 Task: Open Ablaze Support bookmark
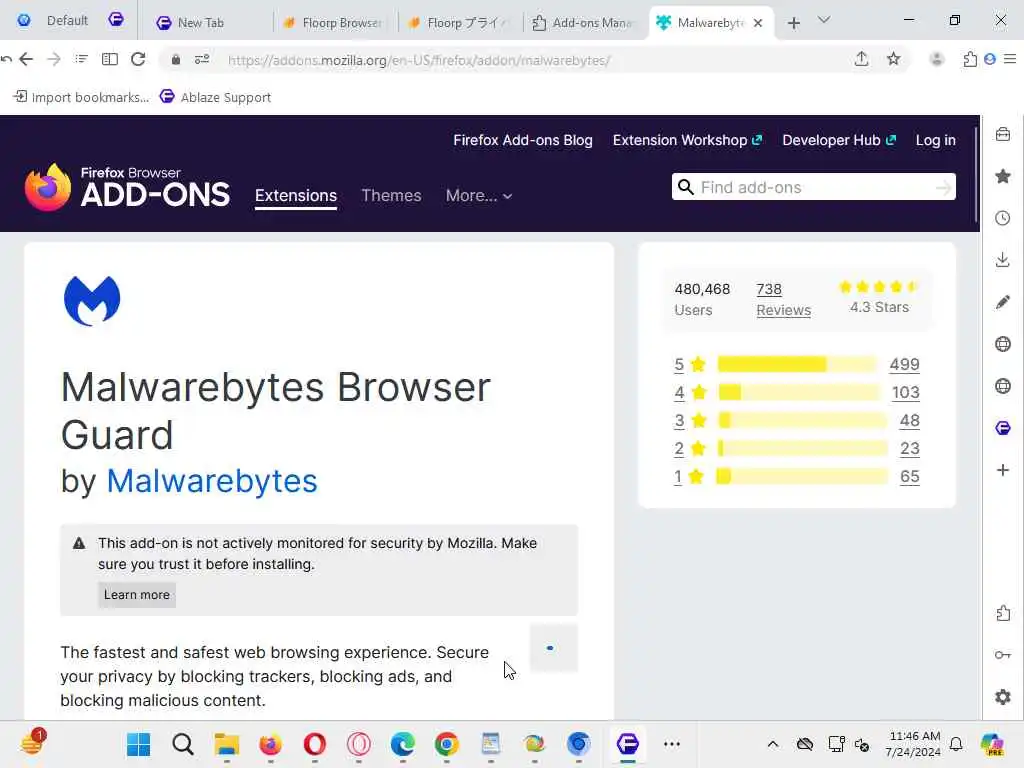pos(216,97)
